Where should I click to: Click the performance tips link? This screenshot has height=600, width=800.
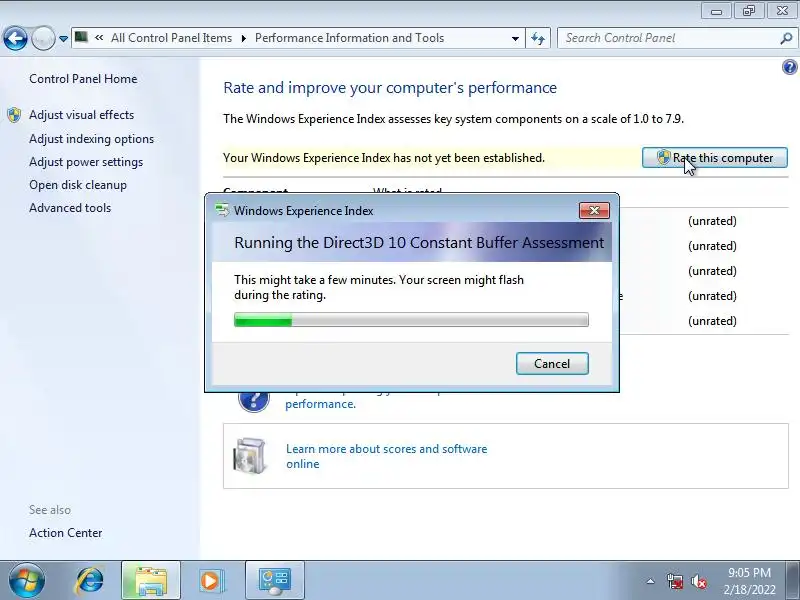(x=320, y=404)
